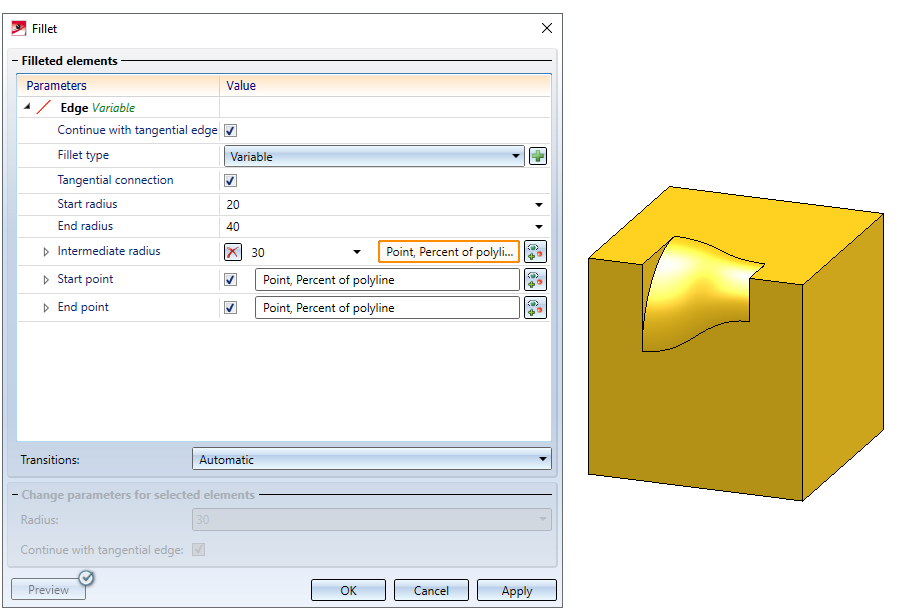Click the Preview button
Image resolution: width=900 pixels, height=615 pixels.
coord(48,590)
